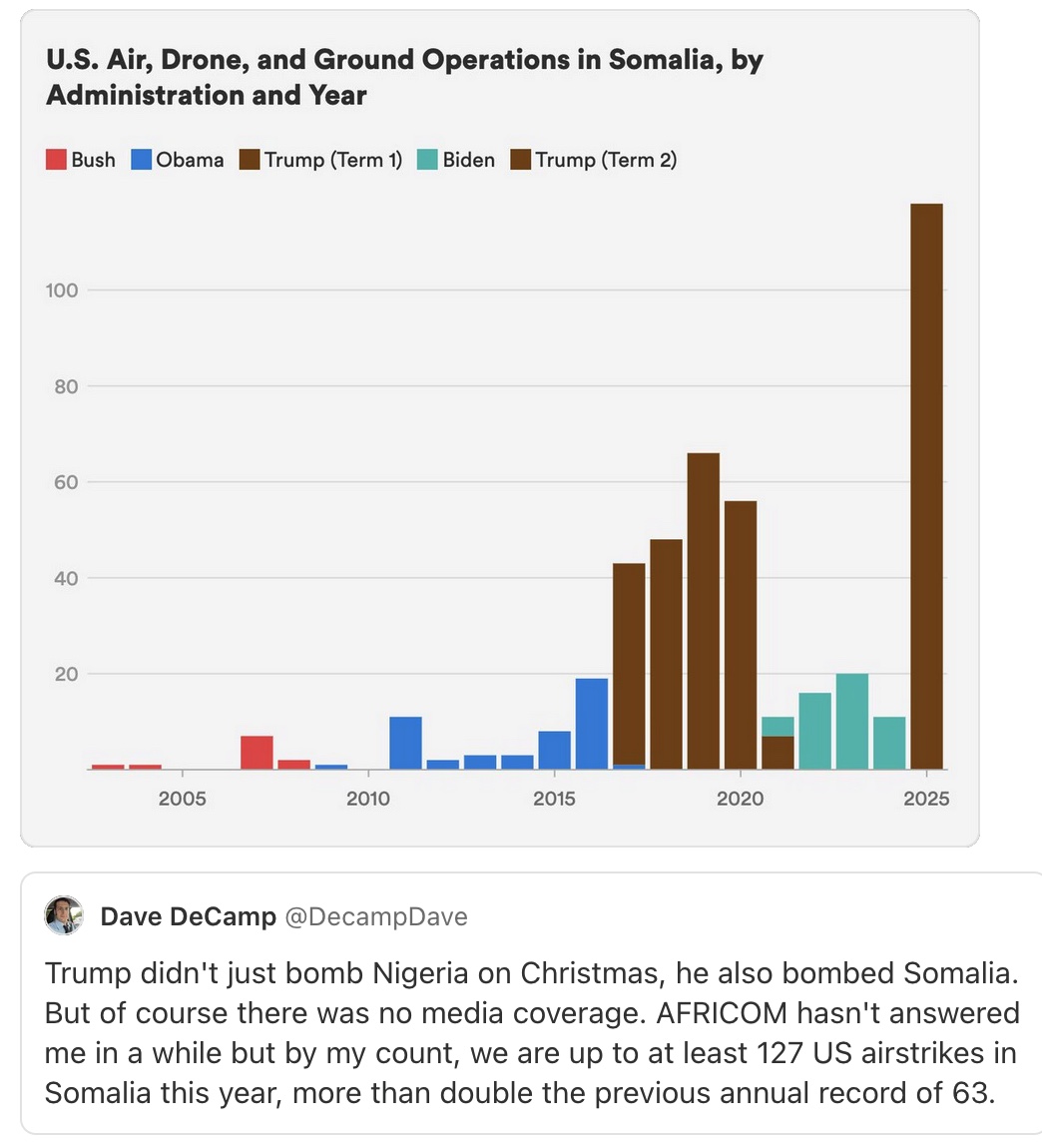This screenshot has width=1042, height=1148.
Task: Click the 2016 blue Obama bar
Action: click(591, 724)
